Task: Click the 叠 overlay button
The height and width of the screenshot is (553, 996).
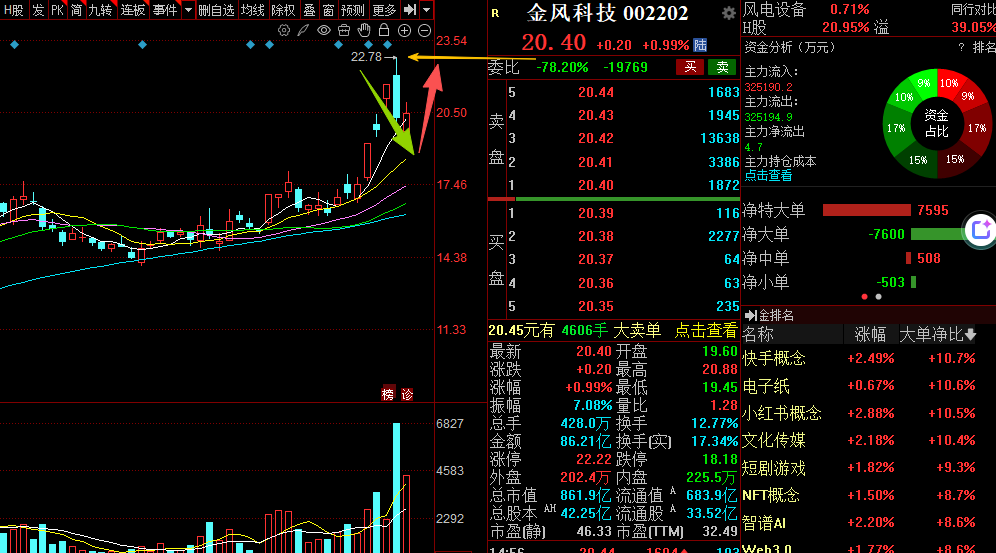Action: click(309, 10)
